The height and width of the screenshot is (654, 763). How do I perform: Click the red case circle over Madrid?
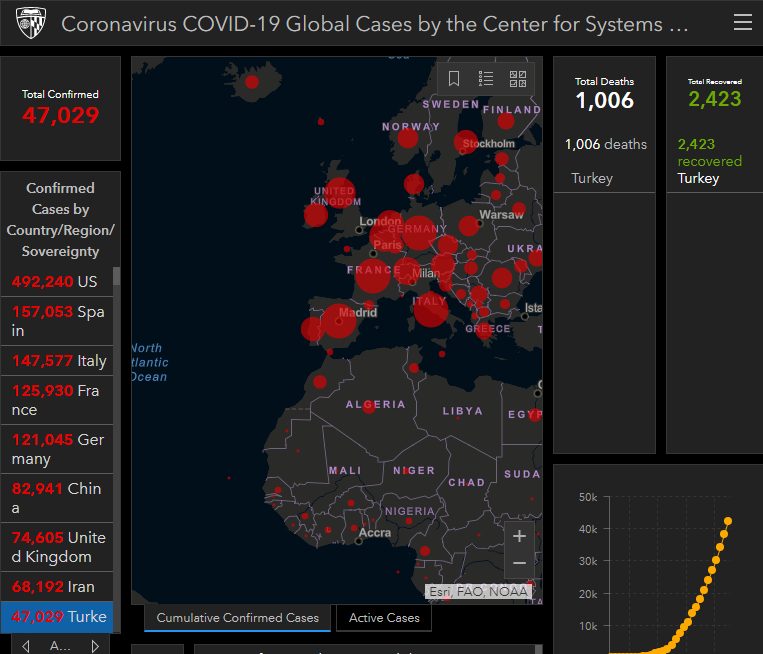(338, 320)
